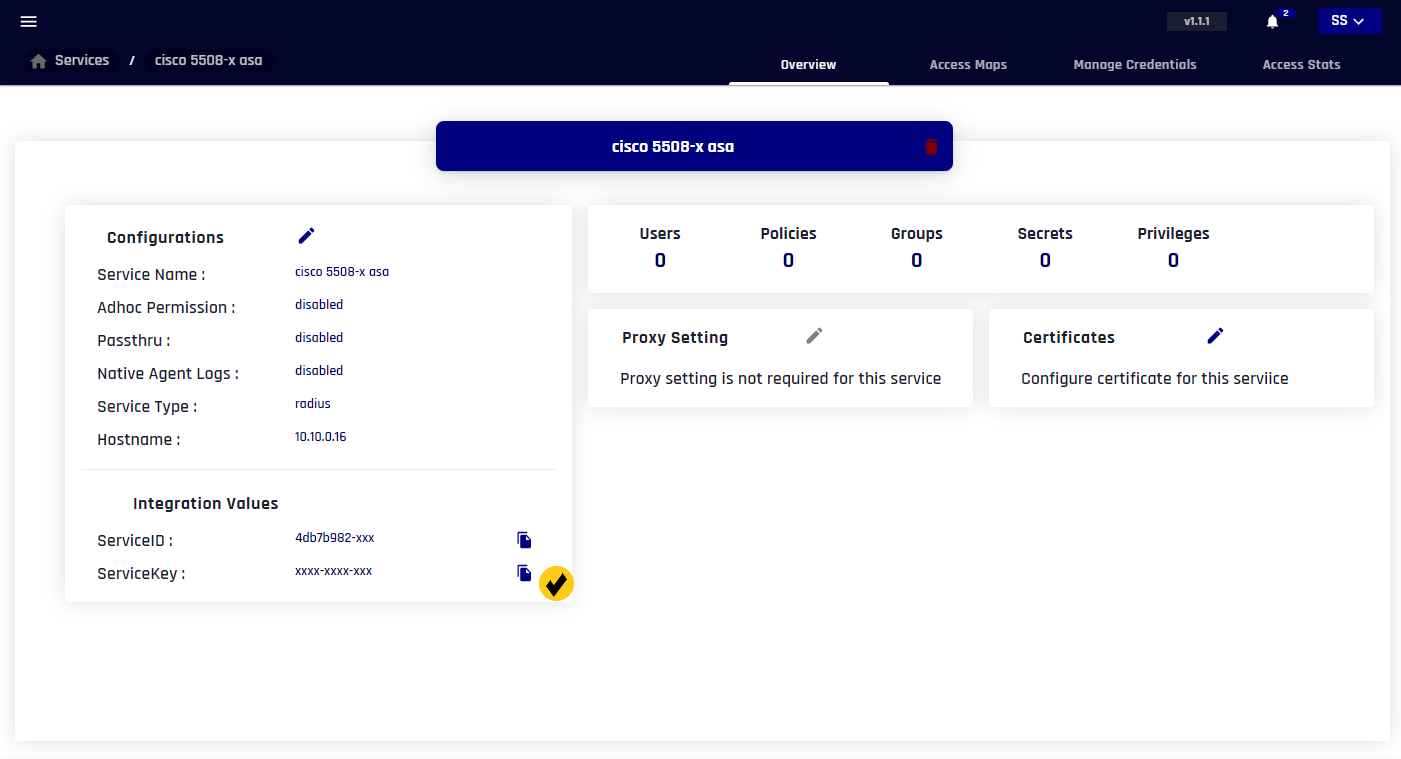
Task: Click the cisco 5508-x asa breadcrumb
Action: click(208, 61)
